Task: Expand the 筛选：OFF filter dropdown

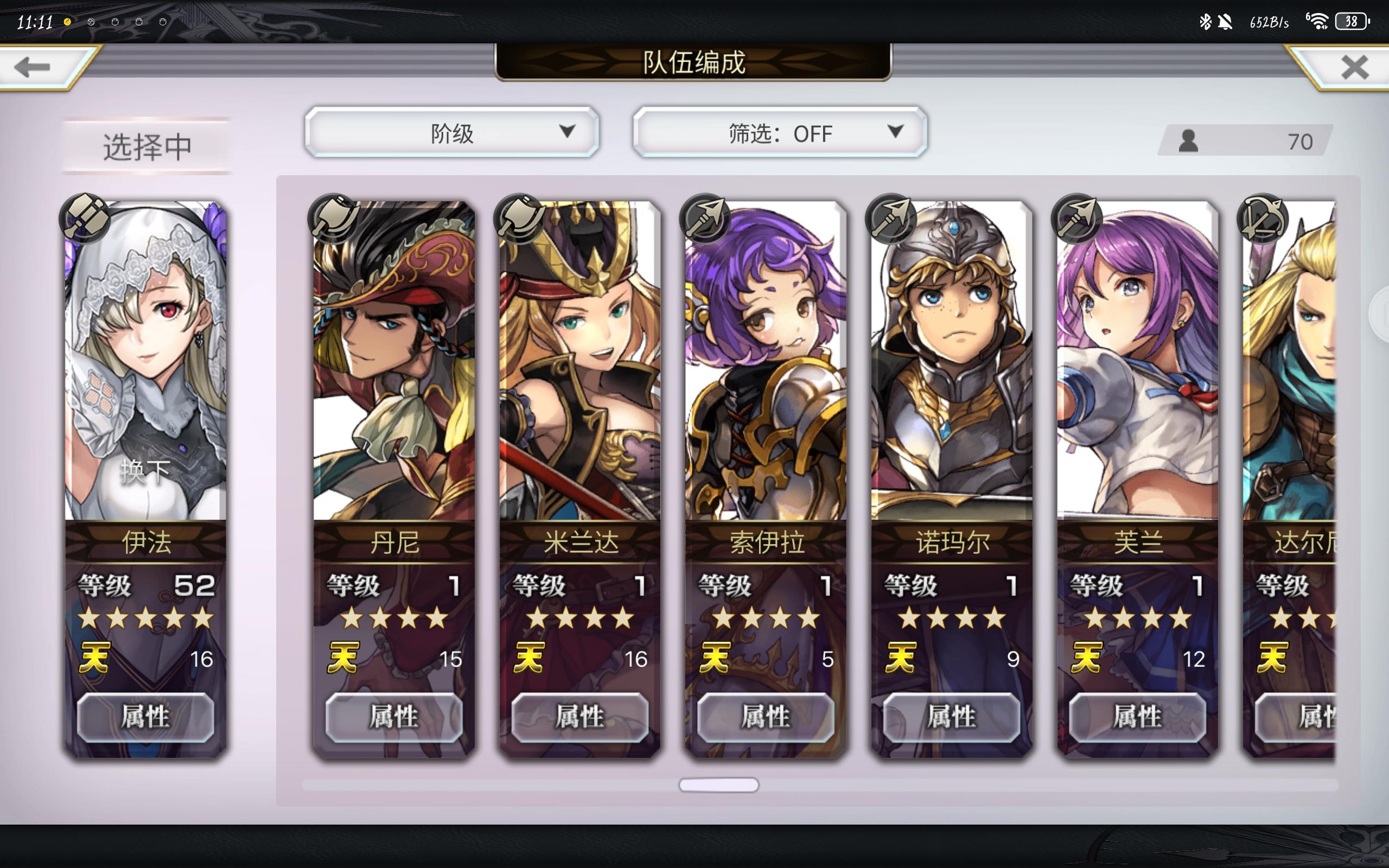Action: coord(780,132)
